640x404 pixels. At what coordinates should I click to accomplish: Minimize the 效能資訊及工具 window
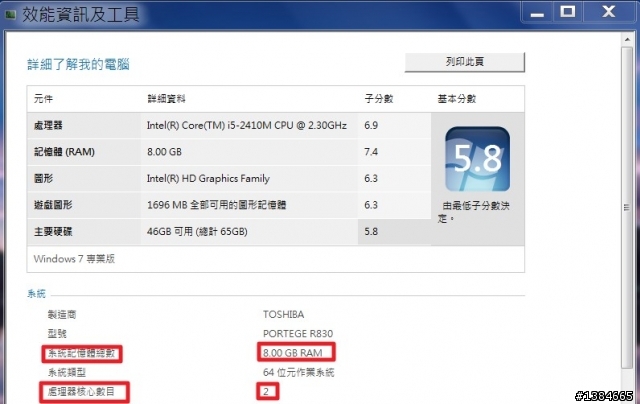(537, 12)
